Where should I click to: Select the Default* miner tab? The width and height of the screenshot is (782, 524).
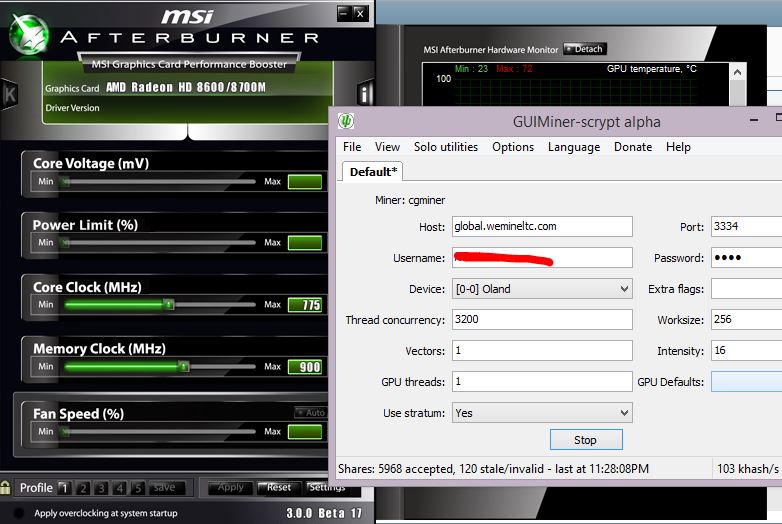pos(373,172)
